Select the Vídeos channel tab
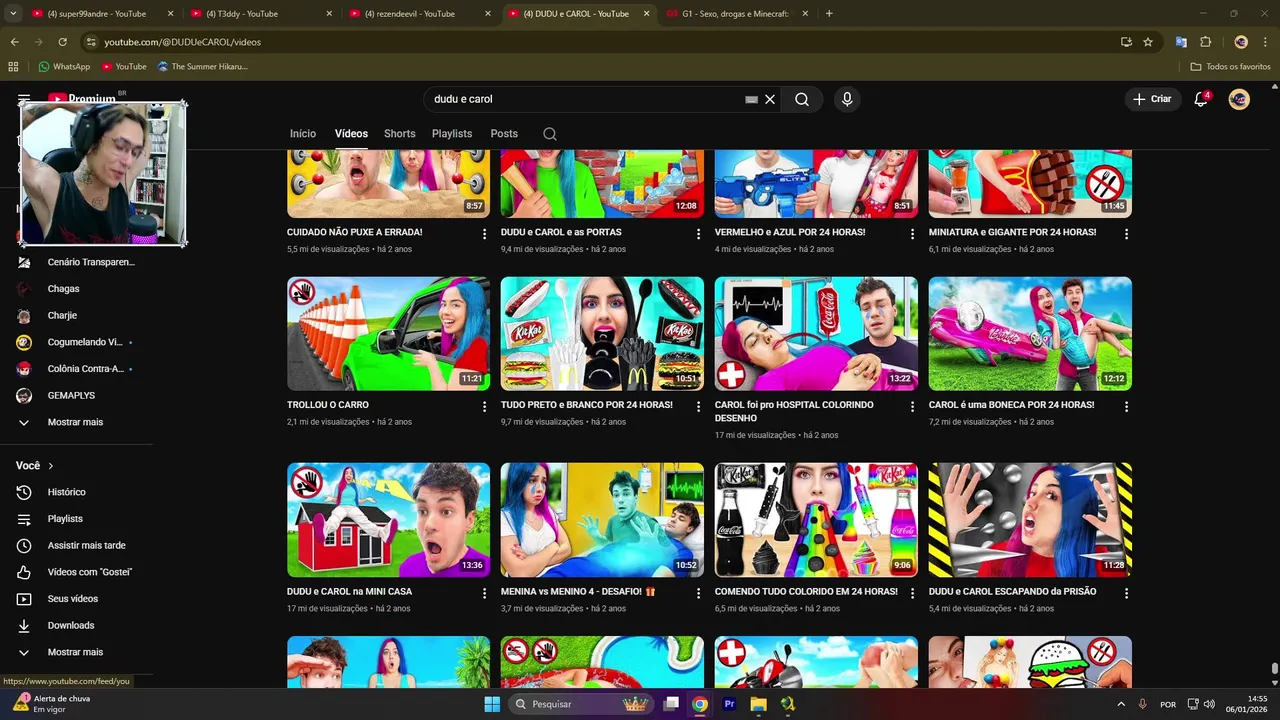1280x720 pixels. pyautogui.click(x=351, y=134)
